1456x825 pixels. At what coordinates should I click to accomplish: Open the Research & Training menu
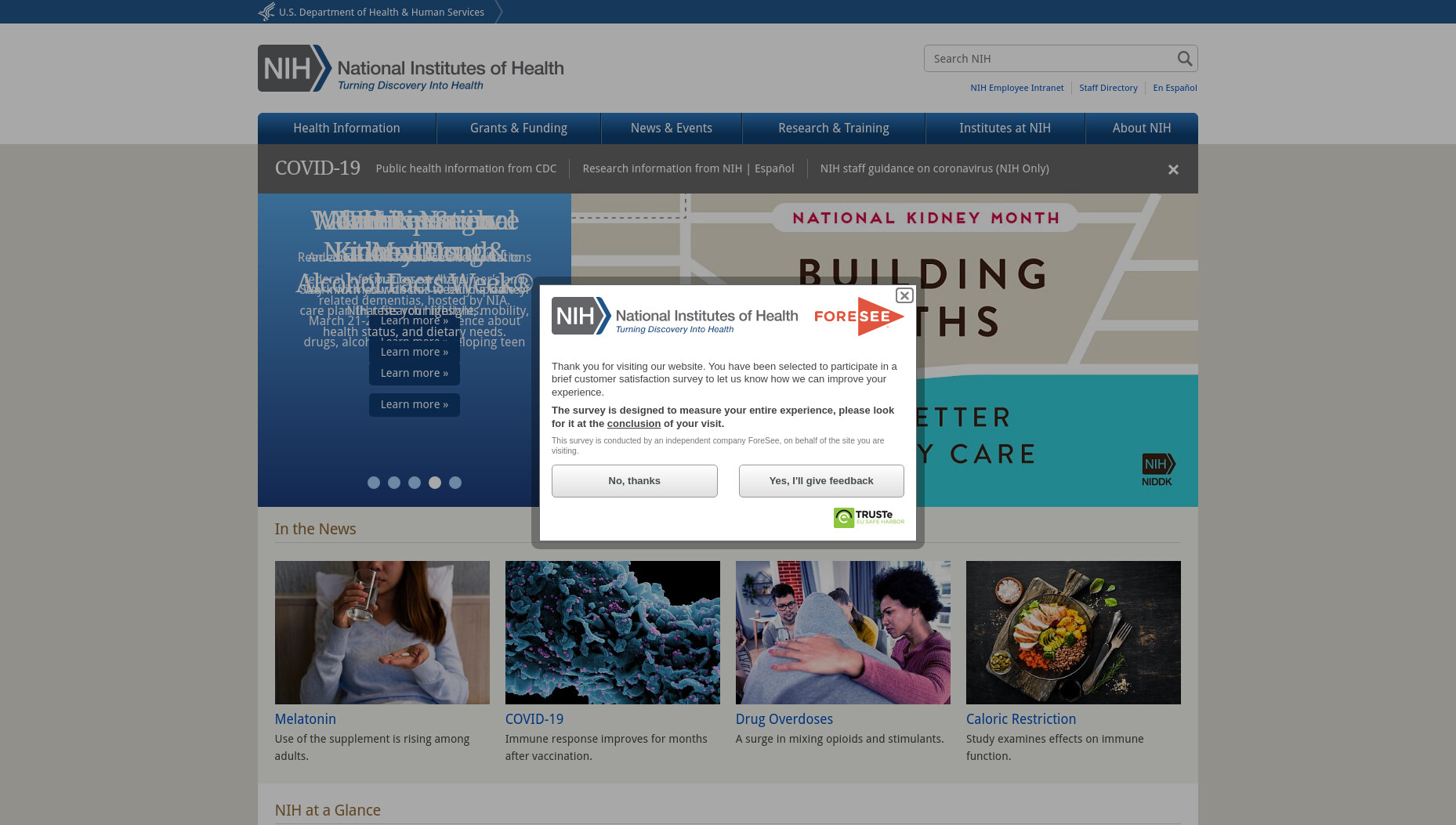tap(834, 128)
